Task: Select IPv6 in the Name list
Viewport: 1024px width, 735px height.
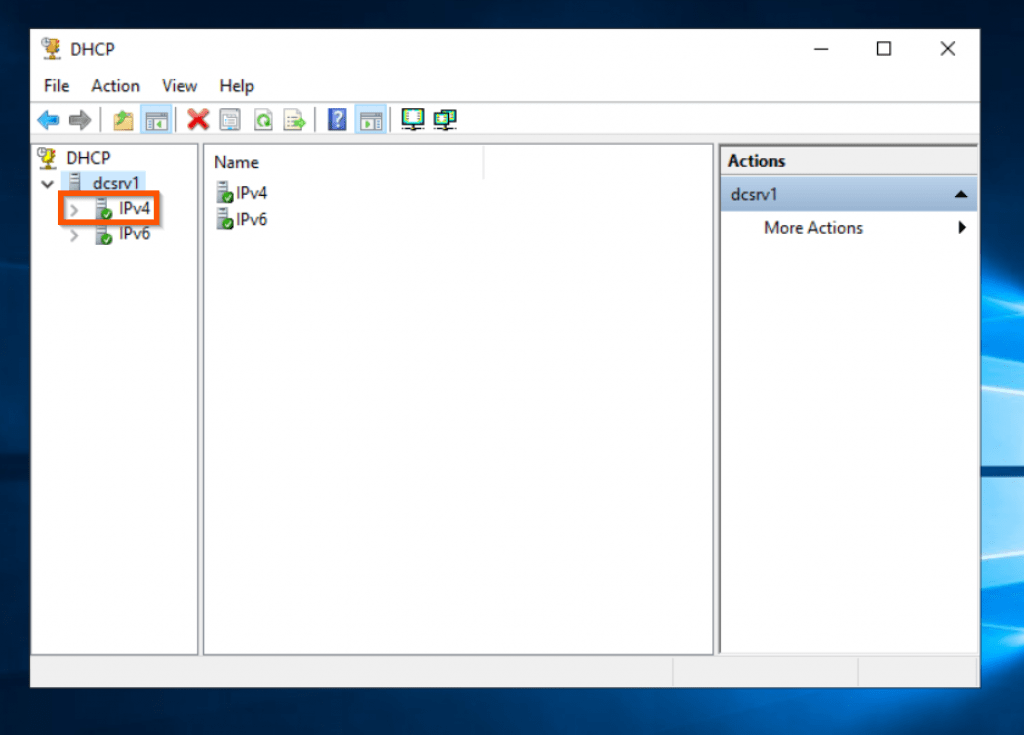Action: point(248,219)
